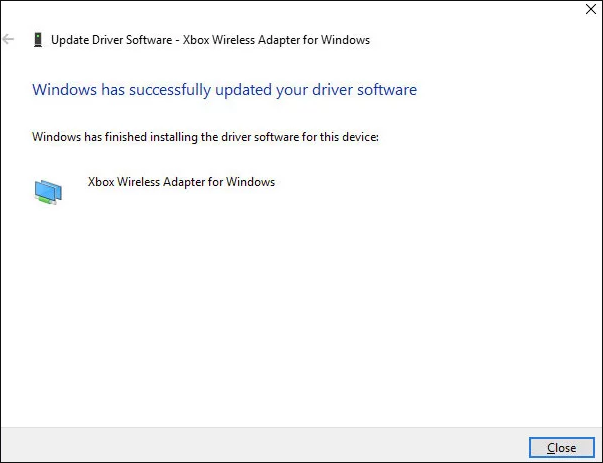This screenshot has width=603, height=463.
Task: Click the back arrow in the header
Action: (8, 39)
